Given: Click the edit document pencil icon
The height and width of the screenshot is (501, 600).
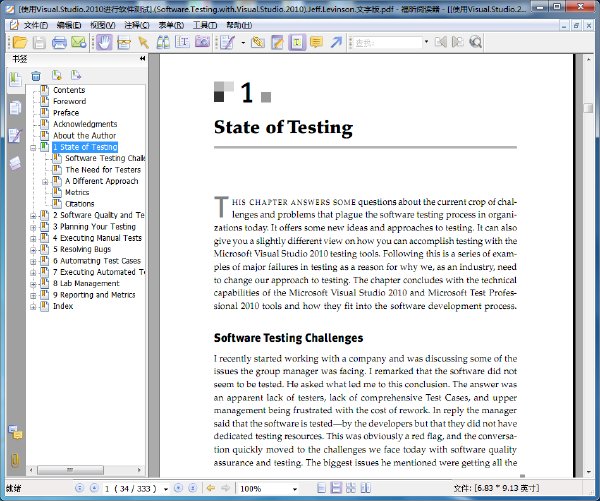Looking at the screenshot, I should (x=227, y=42).
